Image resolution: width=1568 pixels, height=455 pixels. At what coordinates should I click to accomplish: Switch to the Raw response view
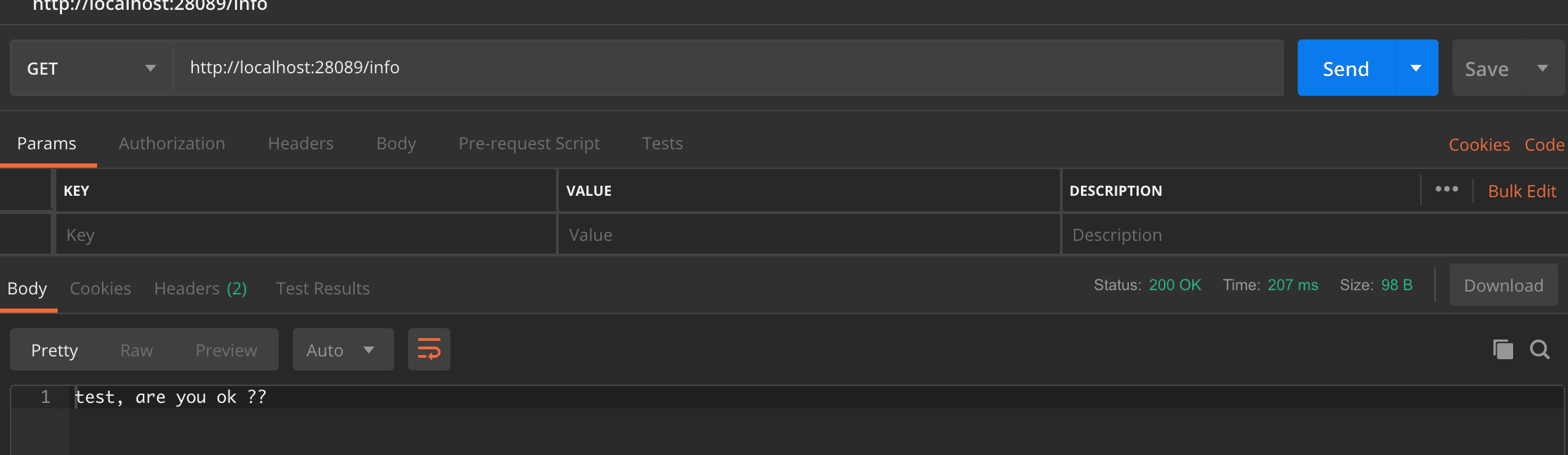137,350
